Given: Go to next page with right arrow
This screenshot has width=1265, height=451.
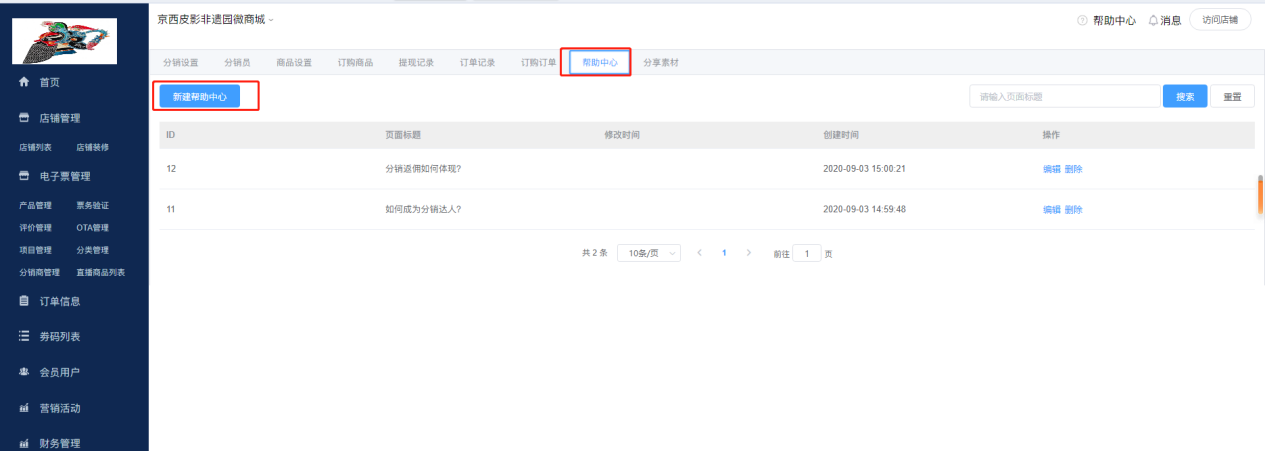Looking at the screenshot, I should pyautogui.click(x=749, y=253).
